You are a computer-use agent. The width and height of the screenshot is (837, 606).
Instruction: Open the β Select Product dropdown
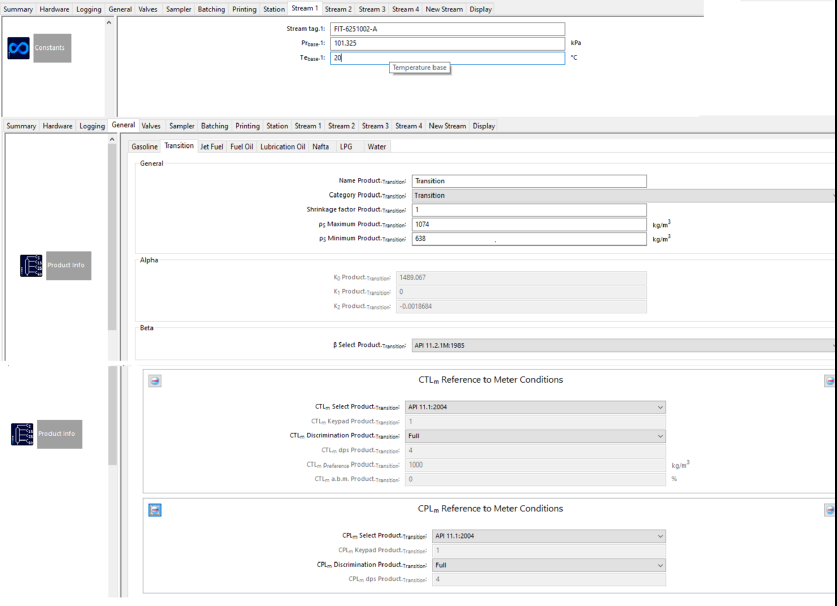click(x=623, y=345)
